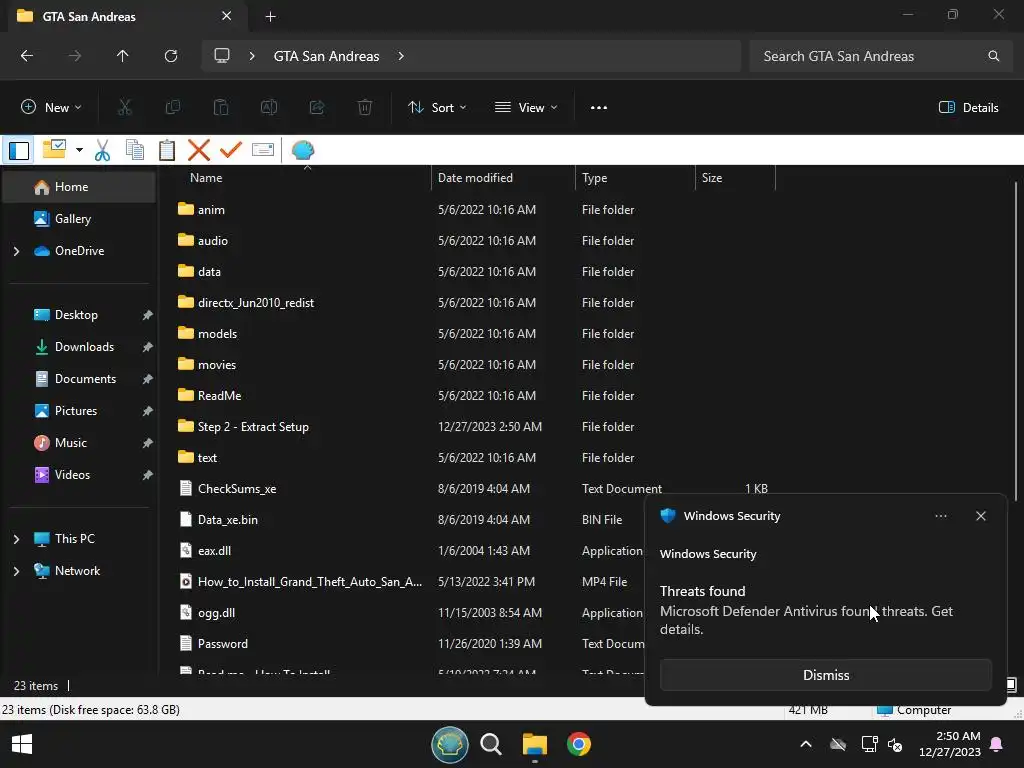Screen dimensions: 1024x768
Task: Open the New dropdown menu
Action: [51, 108]
